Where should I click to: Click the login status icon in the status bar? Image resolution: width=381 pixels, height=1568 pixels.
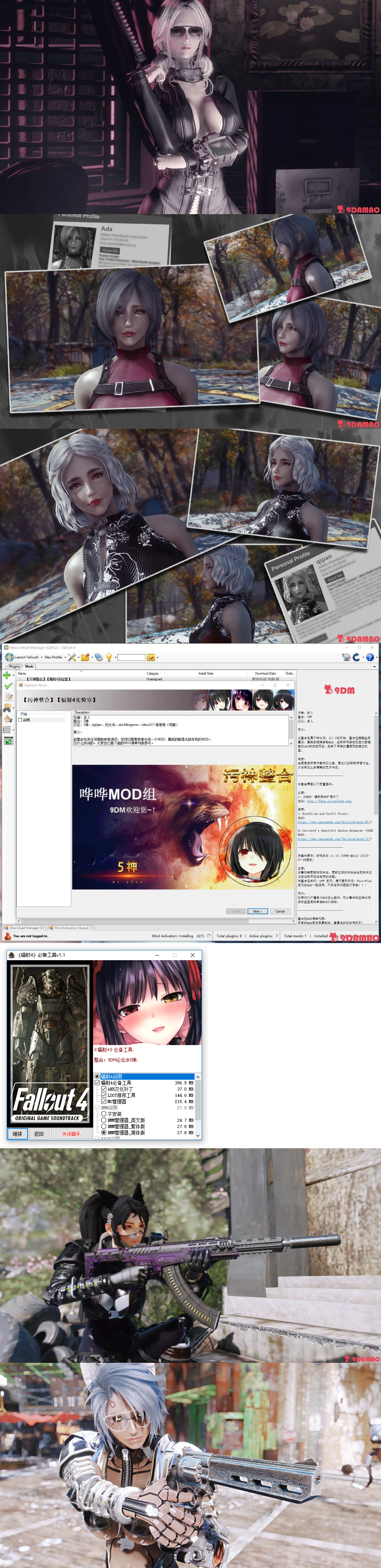pos(7,936)
